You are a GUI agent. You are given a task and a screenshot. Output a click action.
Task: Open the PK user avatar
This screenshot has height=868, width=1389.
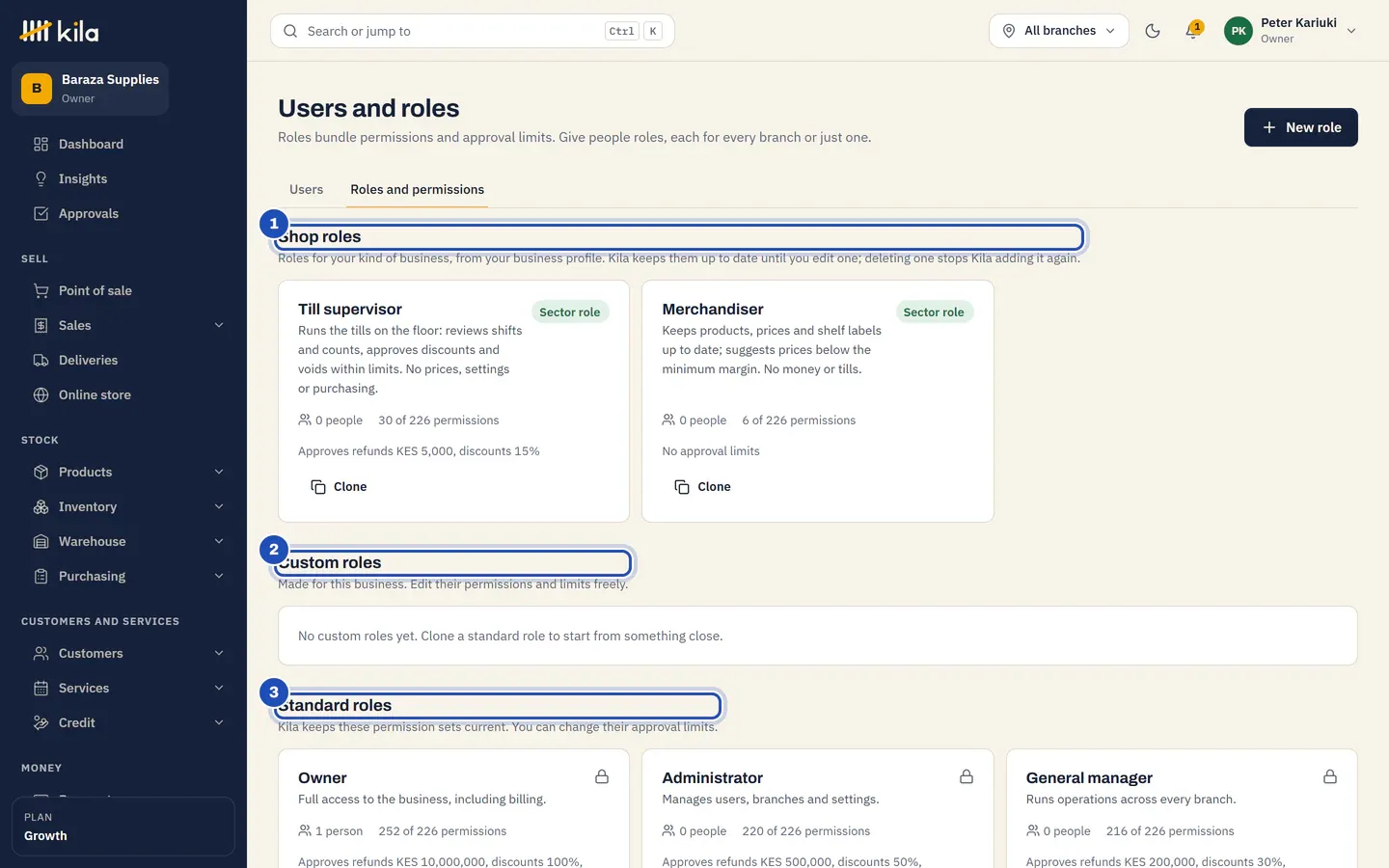1239,31
